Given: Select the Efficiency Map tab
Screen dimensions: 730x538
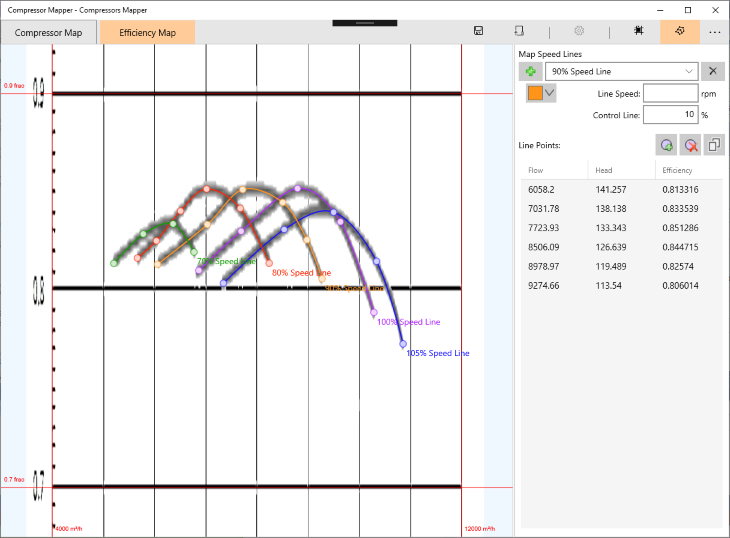Looking at the screenshot, I should [148, 33].
